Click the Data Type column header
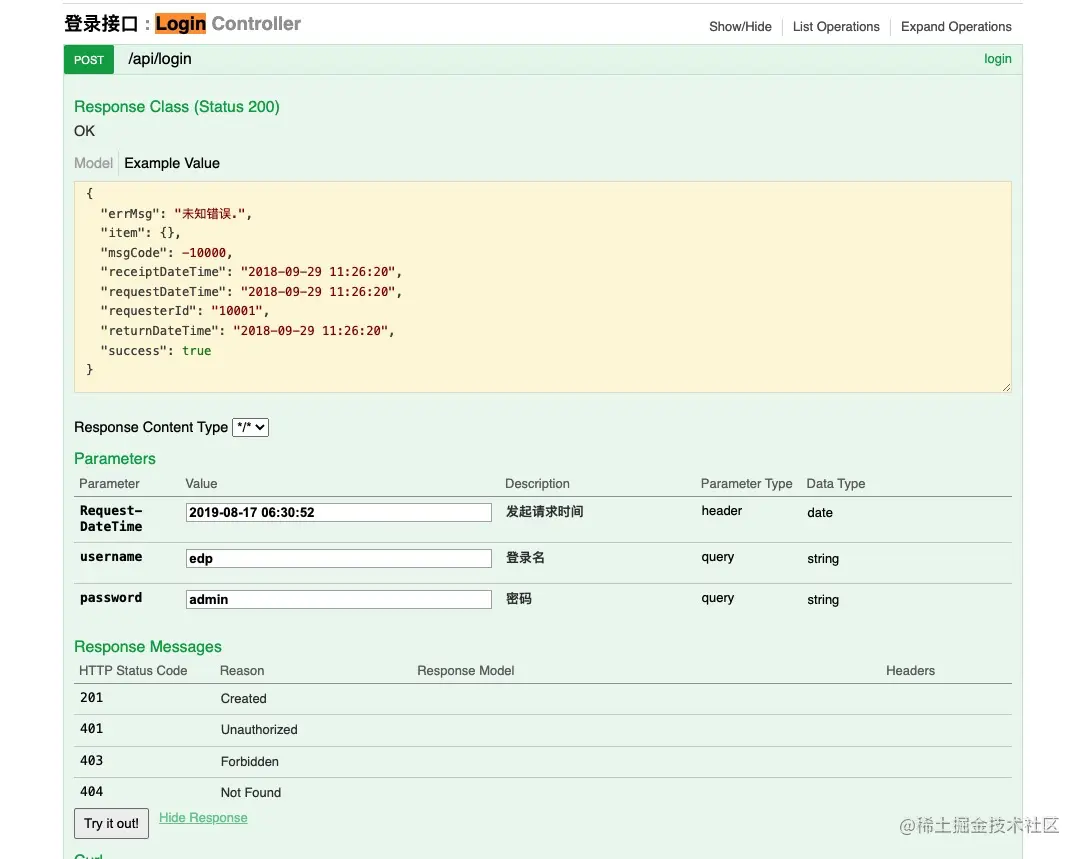 tap(836, 483)
